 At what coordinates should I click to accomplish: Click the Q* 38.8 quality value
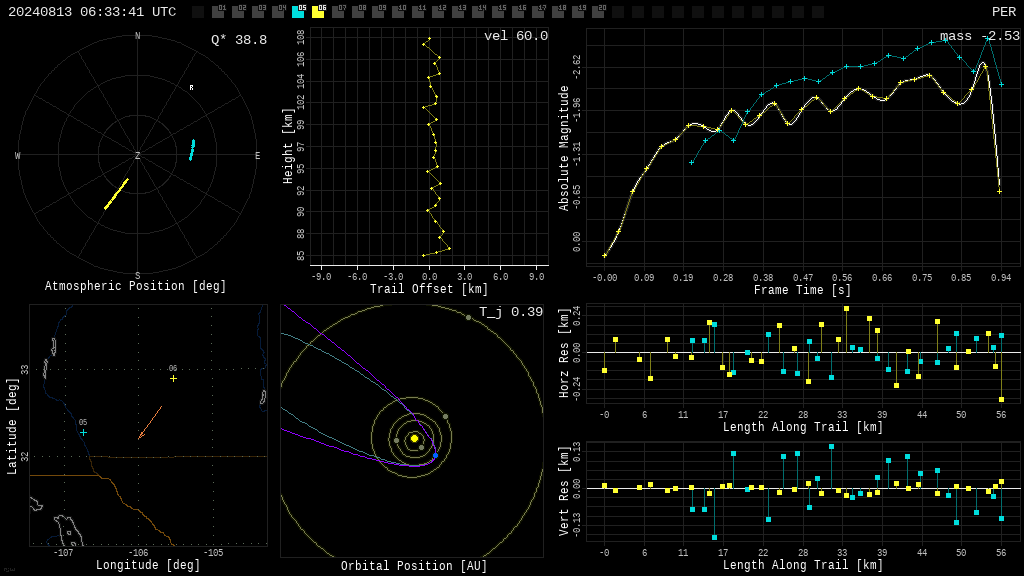click(x=239, y=40)
